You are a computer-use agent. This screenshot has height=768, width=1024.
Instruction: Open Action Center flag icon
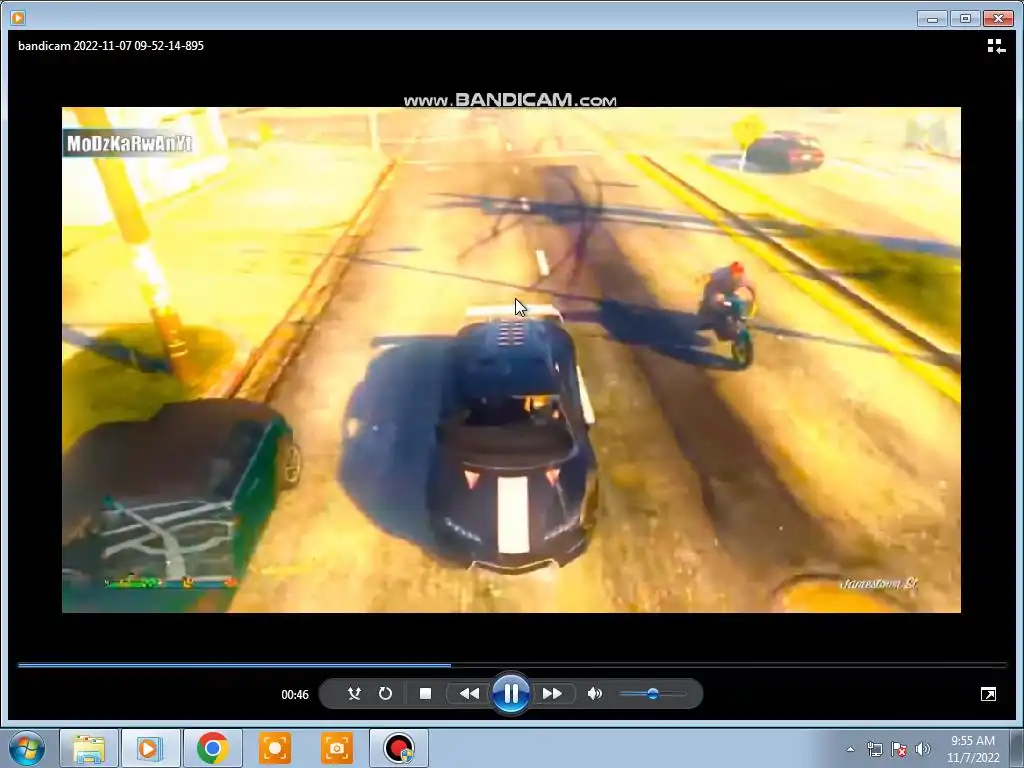(x=899, y=749)
